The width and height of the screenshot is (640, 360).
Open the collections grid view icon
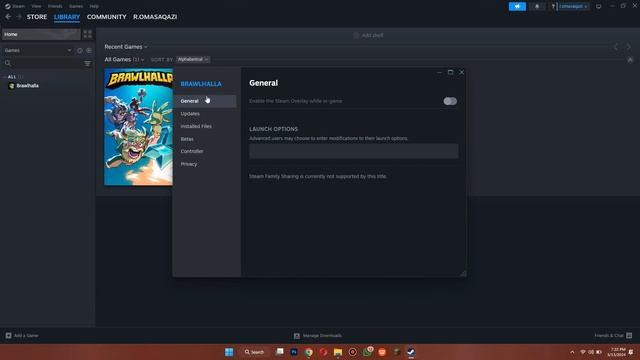88,34
